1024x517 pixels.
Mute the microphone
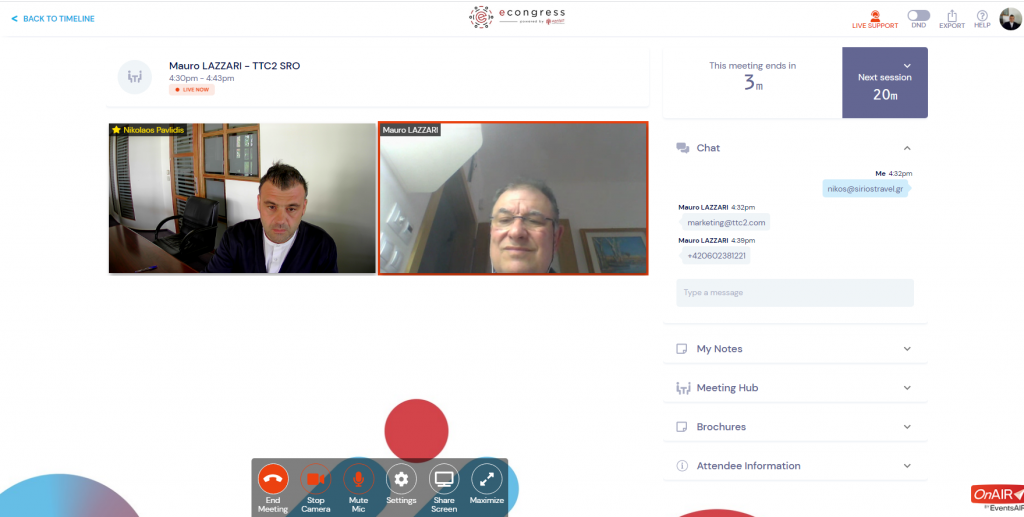point(359,479)
